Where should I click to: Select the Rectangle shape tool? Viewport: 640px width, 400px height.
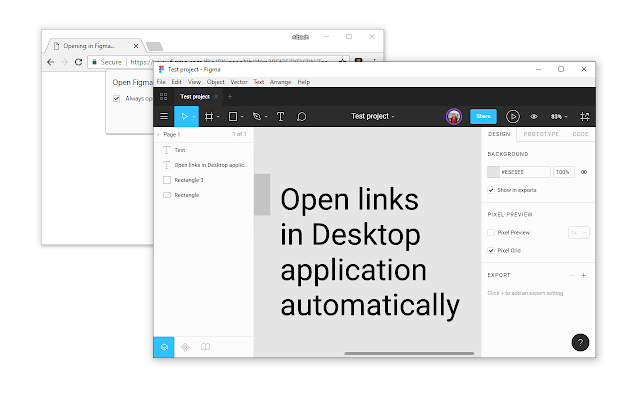point(233,117)
